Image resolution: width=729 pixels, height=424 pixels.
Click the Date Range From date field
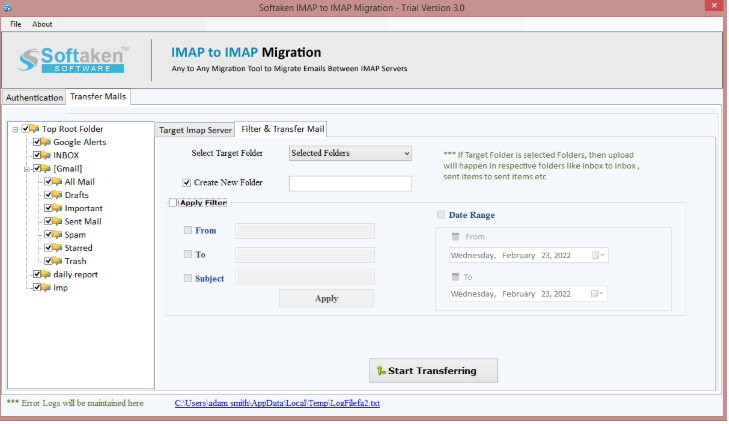529,255
